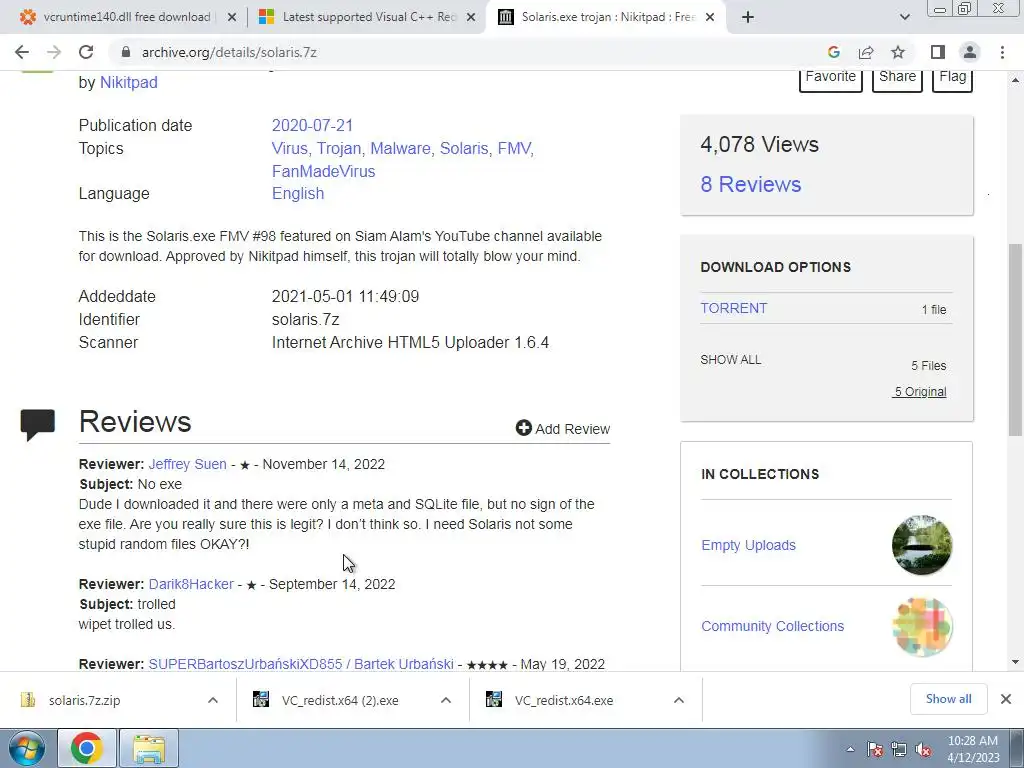Open Windows Explorer from taskbar
Image resolution: width=1024 pixels, height=768 pixels.
click(149, 748)
